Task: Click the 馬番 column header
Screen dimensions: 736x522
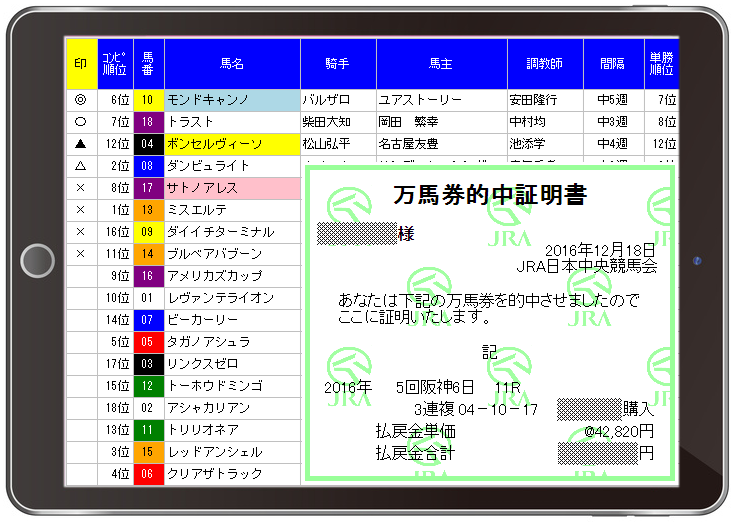Action: pyautogui.click(x=149, y=64)
